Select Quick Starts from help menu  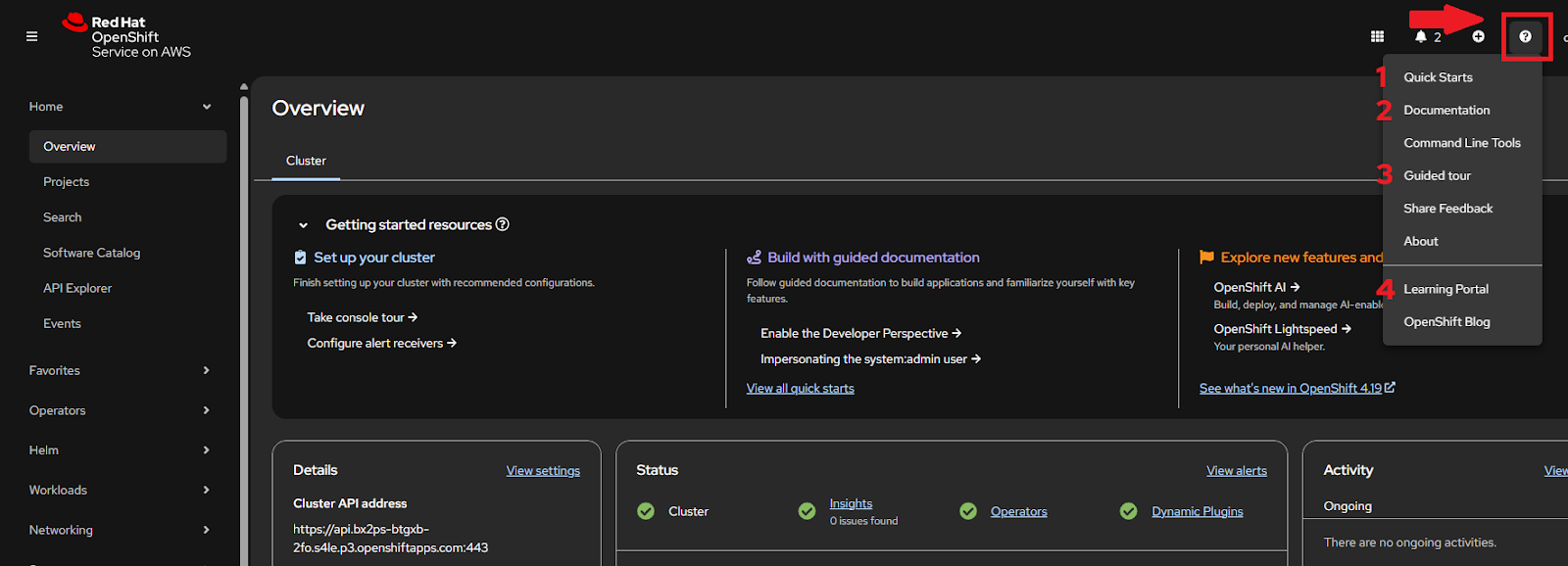click(x=1438, y=77)
